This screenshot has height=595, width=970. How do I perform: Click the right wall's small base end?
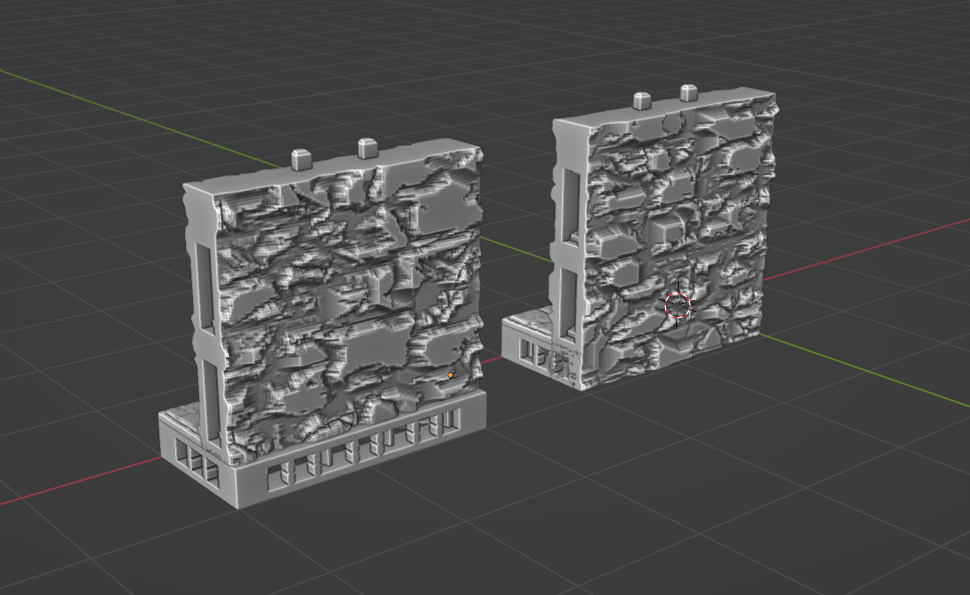click(526, 343)
